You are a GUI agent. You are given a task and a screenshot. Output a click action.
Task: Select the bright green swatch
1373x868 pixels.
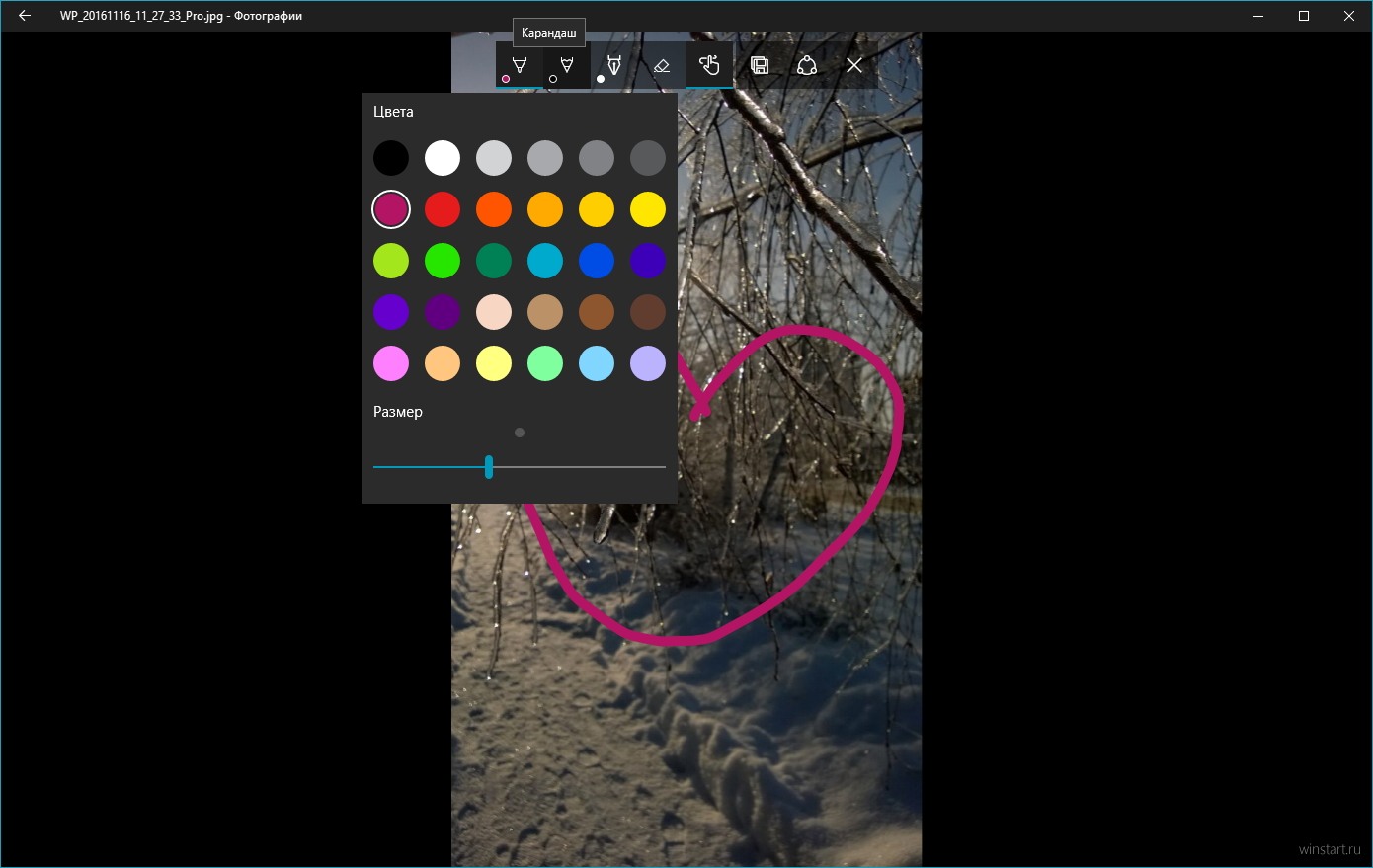(x=443, y=261)
